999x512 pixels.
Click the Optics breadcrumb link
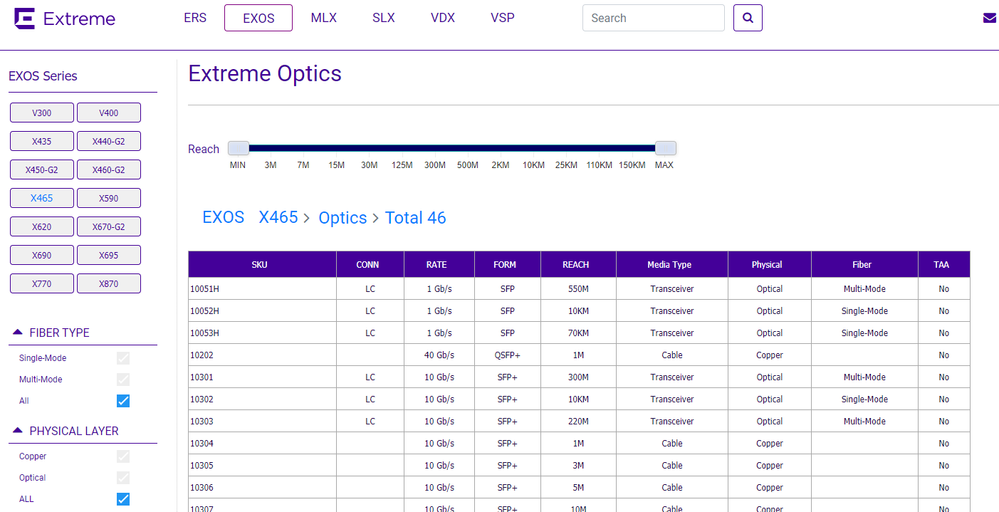pos(342,218)
